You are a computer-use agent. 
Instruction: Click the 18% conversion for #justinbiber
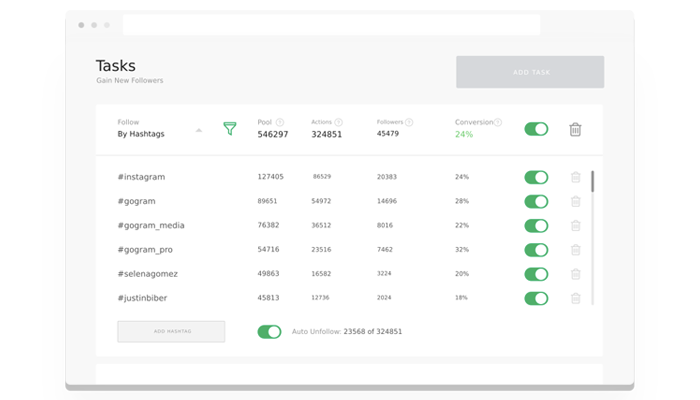tap(461, 297)
